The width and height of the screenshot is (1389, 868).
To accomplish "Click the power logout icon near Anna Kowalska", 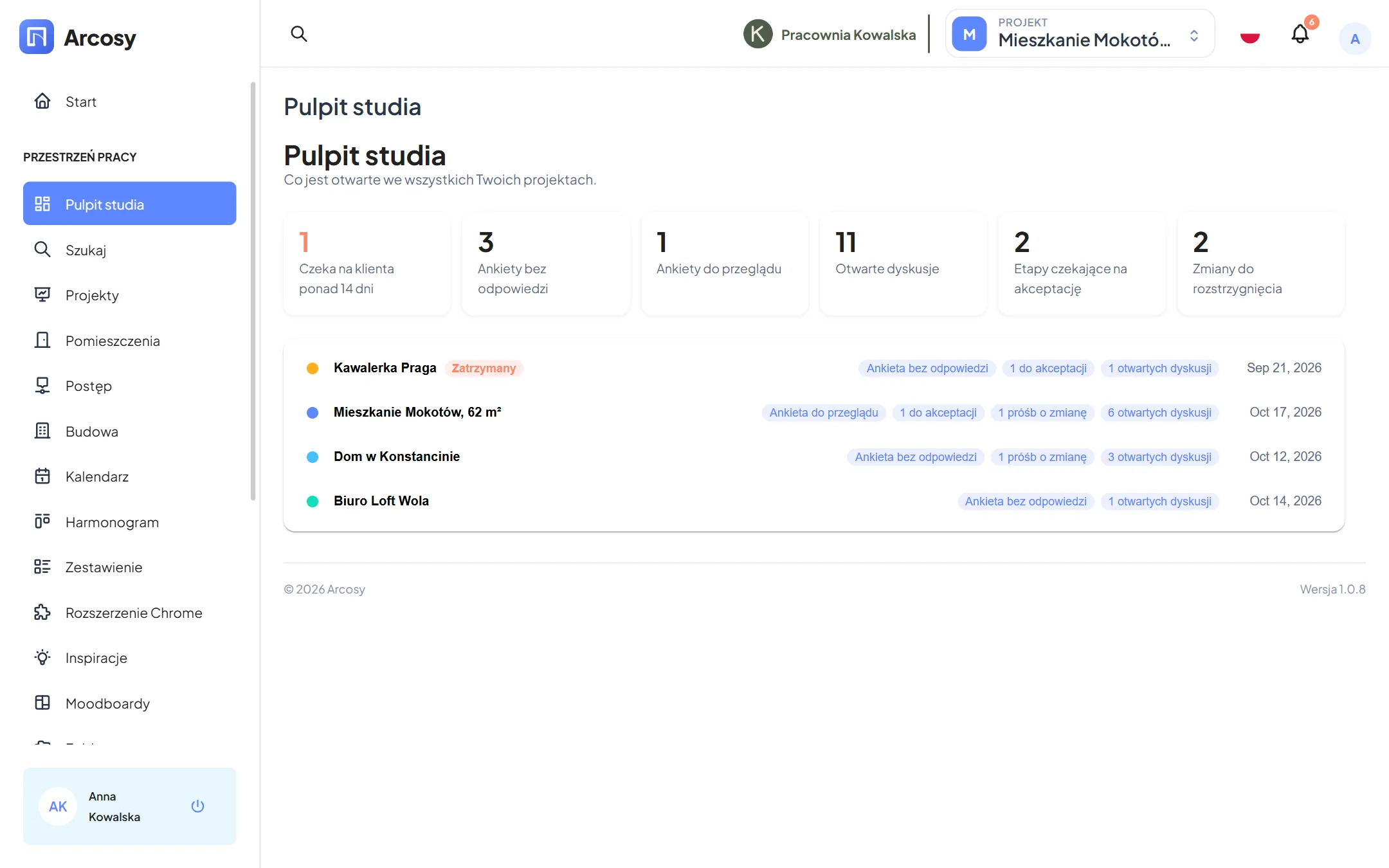I will pos(197,806).
